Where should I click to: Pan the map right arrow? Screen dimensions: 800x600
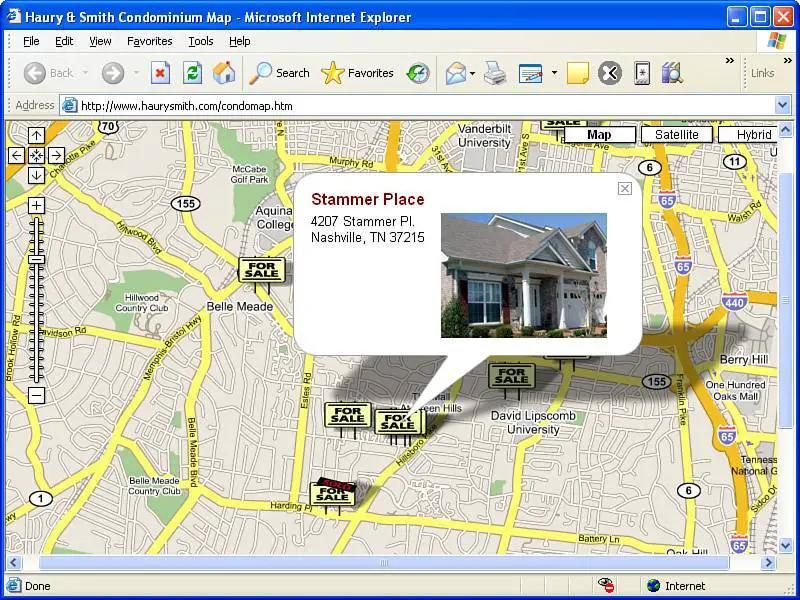pyautogui.click(x=56, y=155)
